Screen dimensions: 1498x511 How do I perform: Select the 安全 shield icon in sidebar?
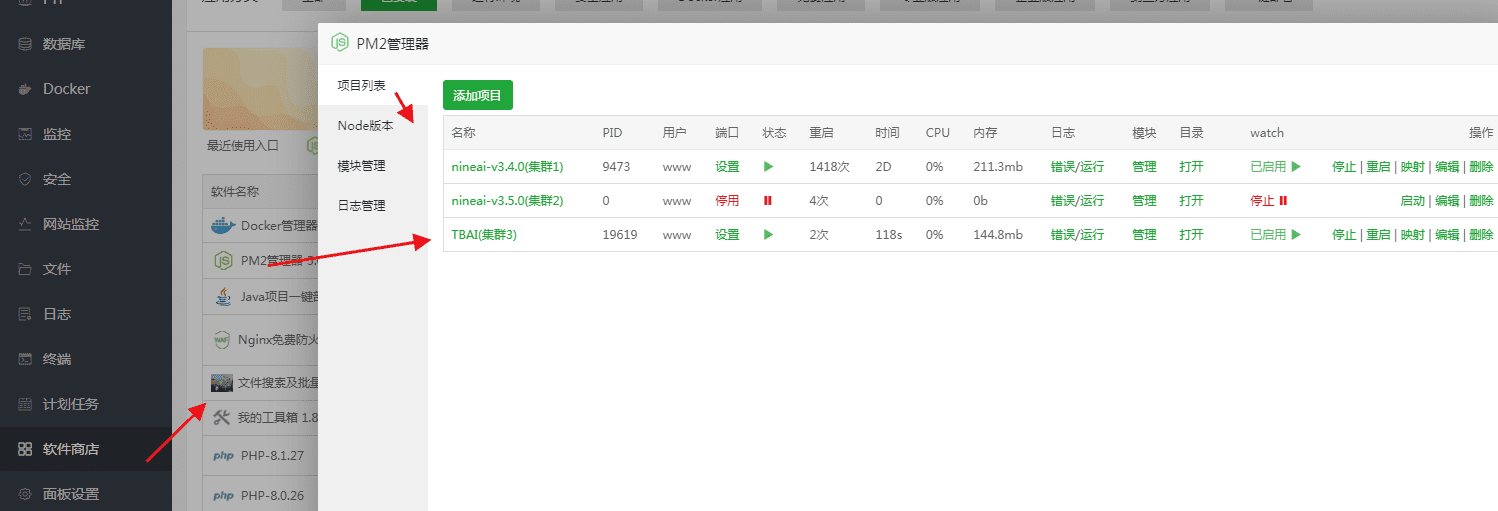(25, 179)
